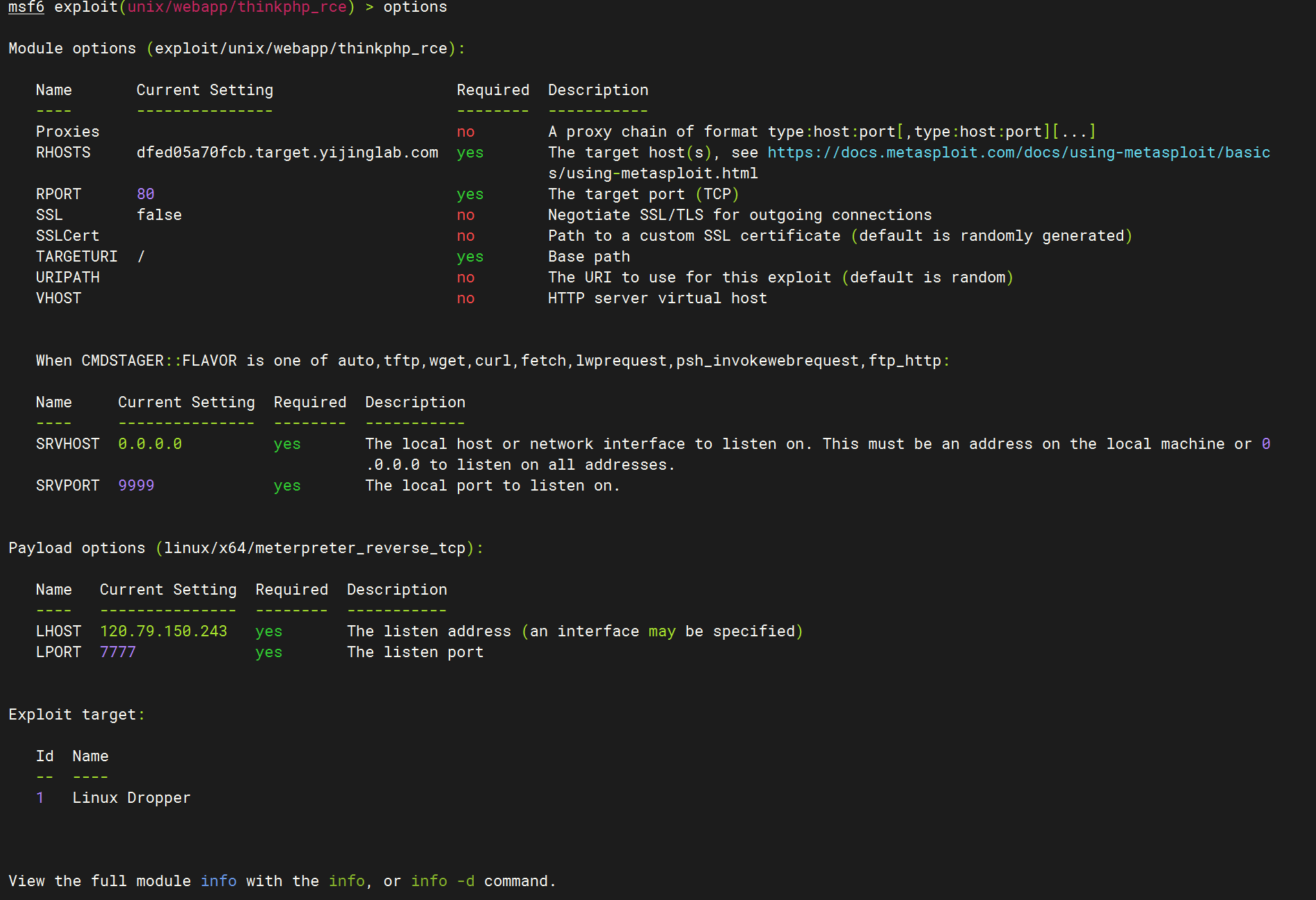The height and width of the screenshot is (900, 1316).
Task: Click the "A proxy chain of format" description
Action: [822, 132]
